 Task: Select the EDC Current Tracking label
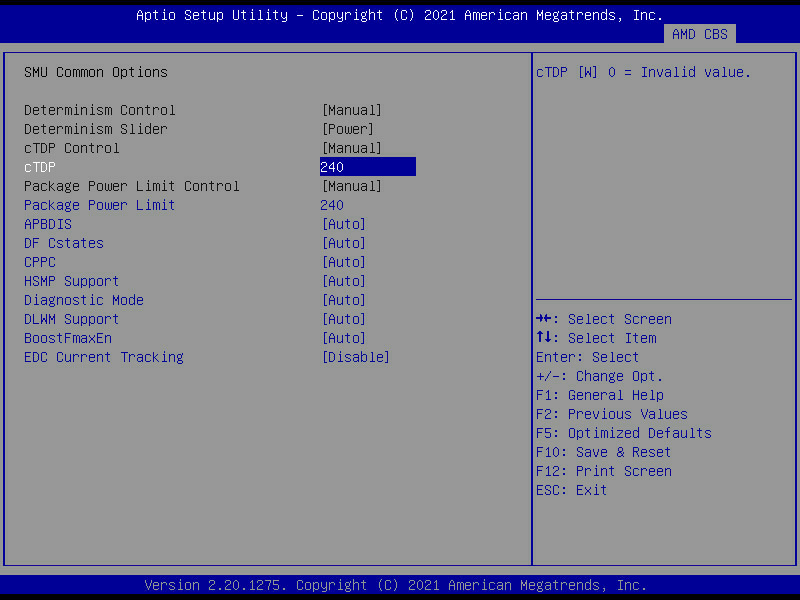click(x=104, y=357)
